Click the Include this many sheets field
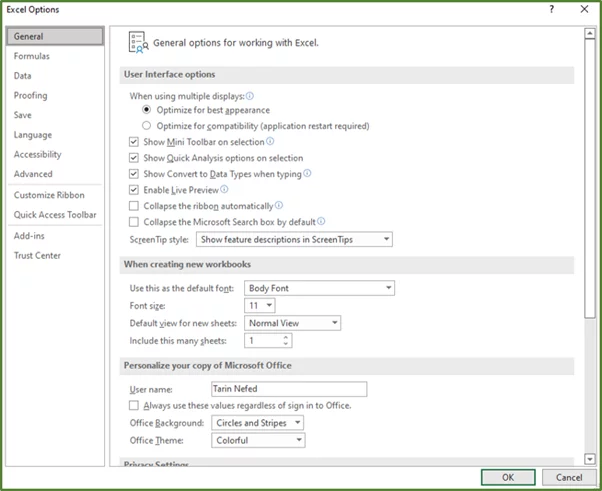The image size is (602, 491). coord(268,341)
